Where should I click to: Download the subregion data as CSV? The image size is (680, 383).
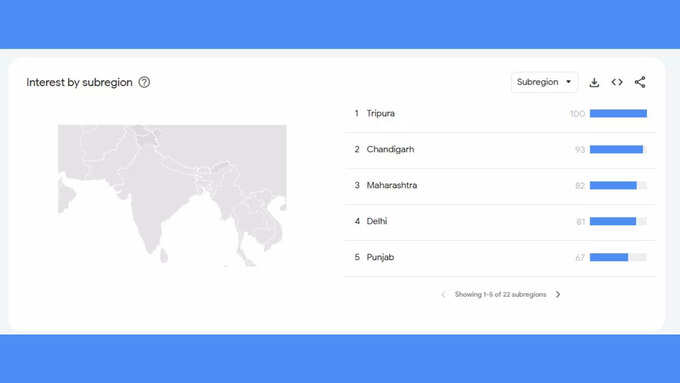click(594, 82)
